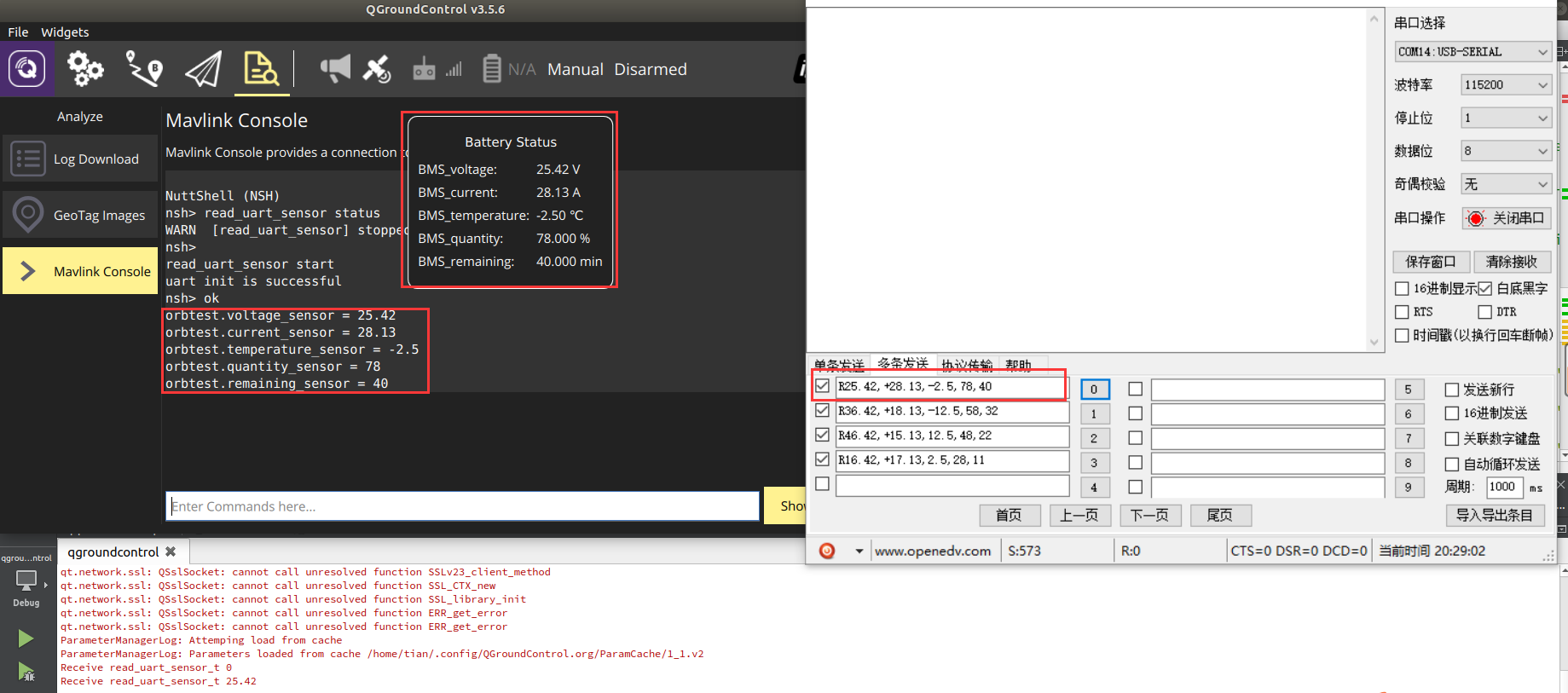Click send button 5
Viewport: 1568px width, 693px height.
click(1409, 390)
